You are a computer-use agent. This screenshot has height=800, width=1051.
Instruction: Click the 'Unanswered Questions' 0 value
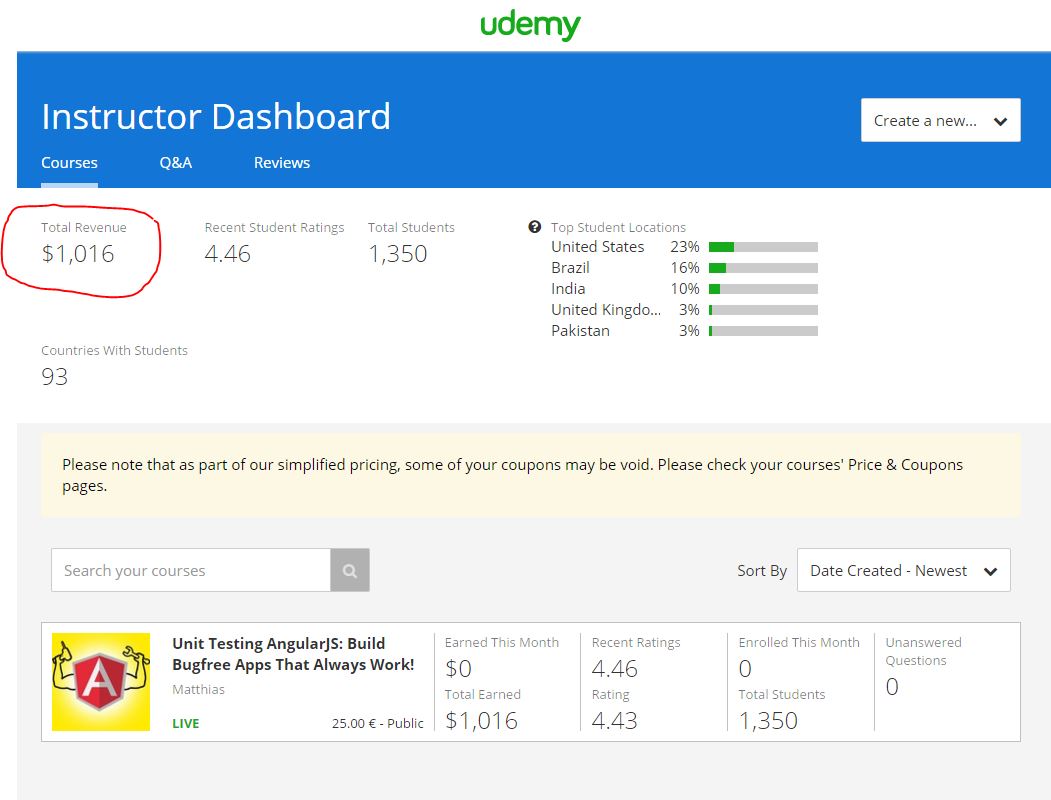click(892, 687)
